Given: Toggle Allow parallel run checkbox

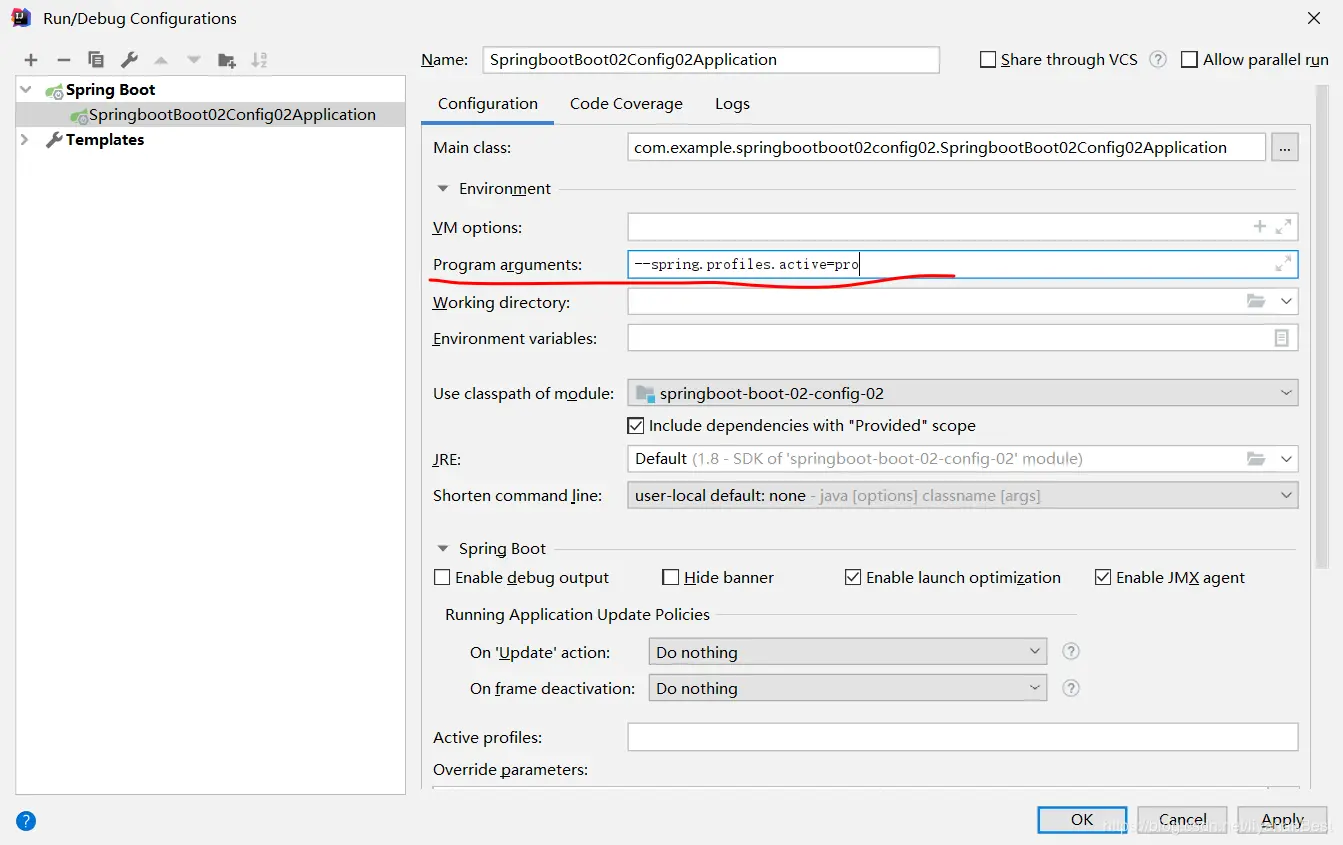Looking at the screenshot, I should click(1189, 60).
